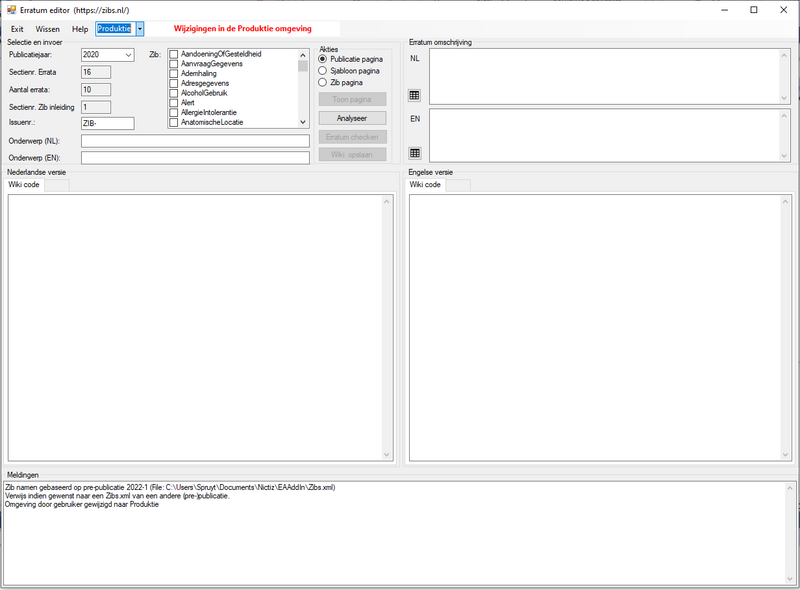Select the Wiki code tab in Nederlandse versie

pos(23,185)
